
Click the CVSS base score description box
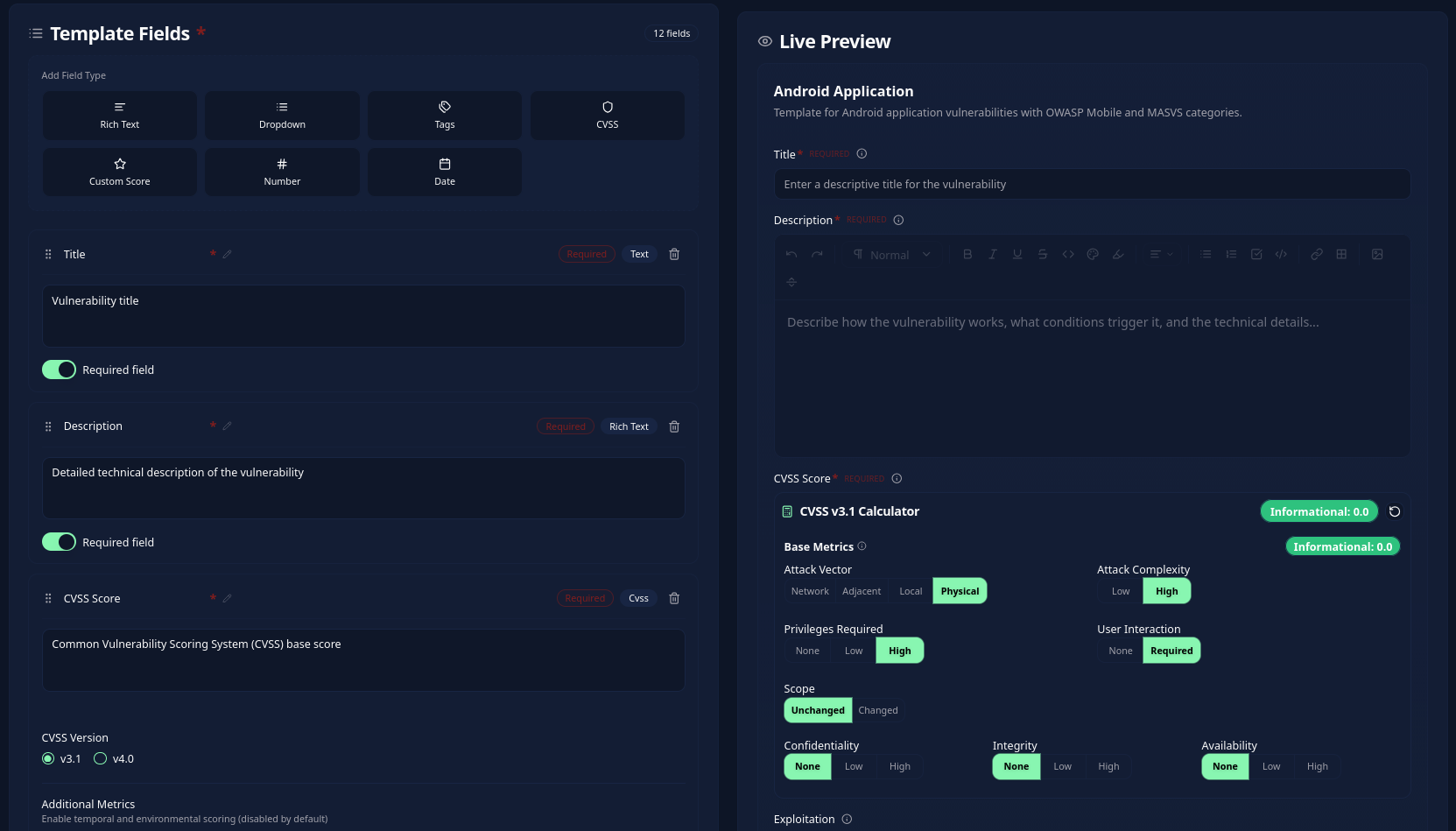click(x=363, y=660)
